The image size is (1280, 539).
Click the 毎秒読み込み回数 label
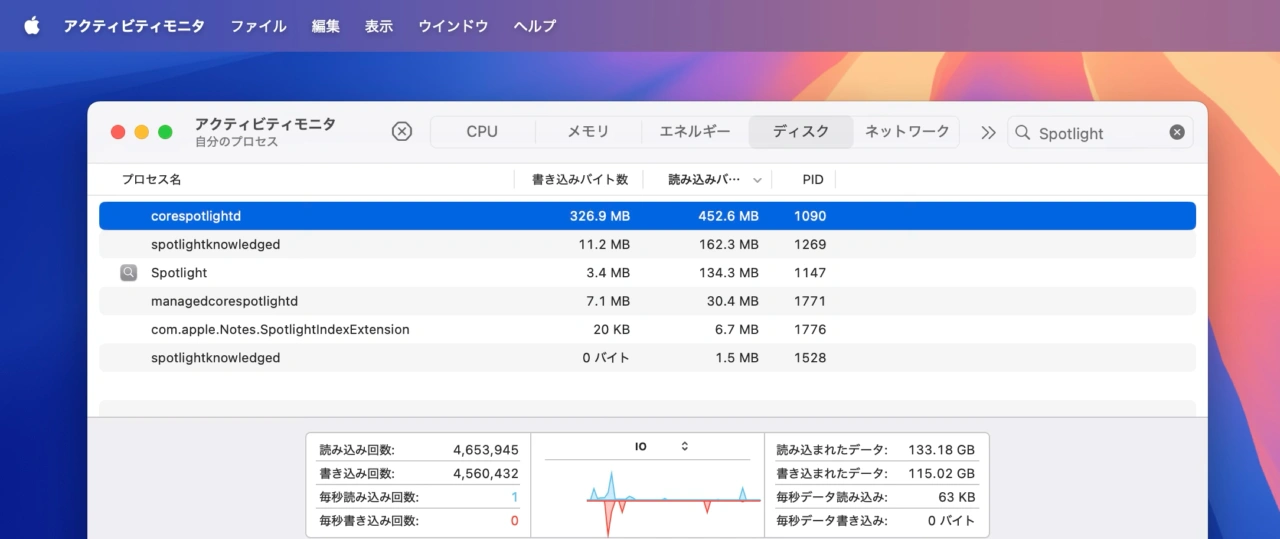tap(369, 497)
